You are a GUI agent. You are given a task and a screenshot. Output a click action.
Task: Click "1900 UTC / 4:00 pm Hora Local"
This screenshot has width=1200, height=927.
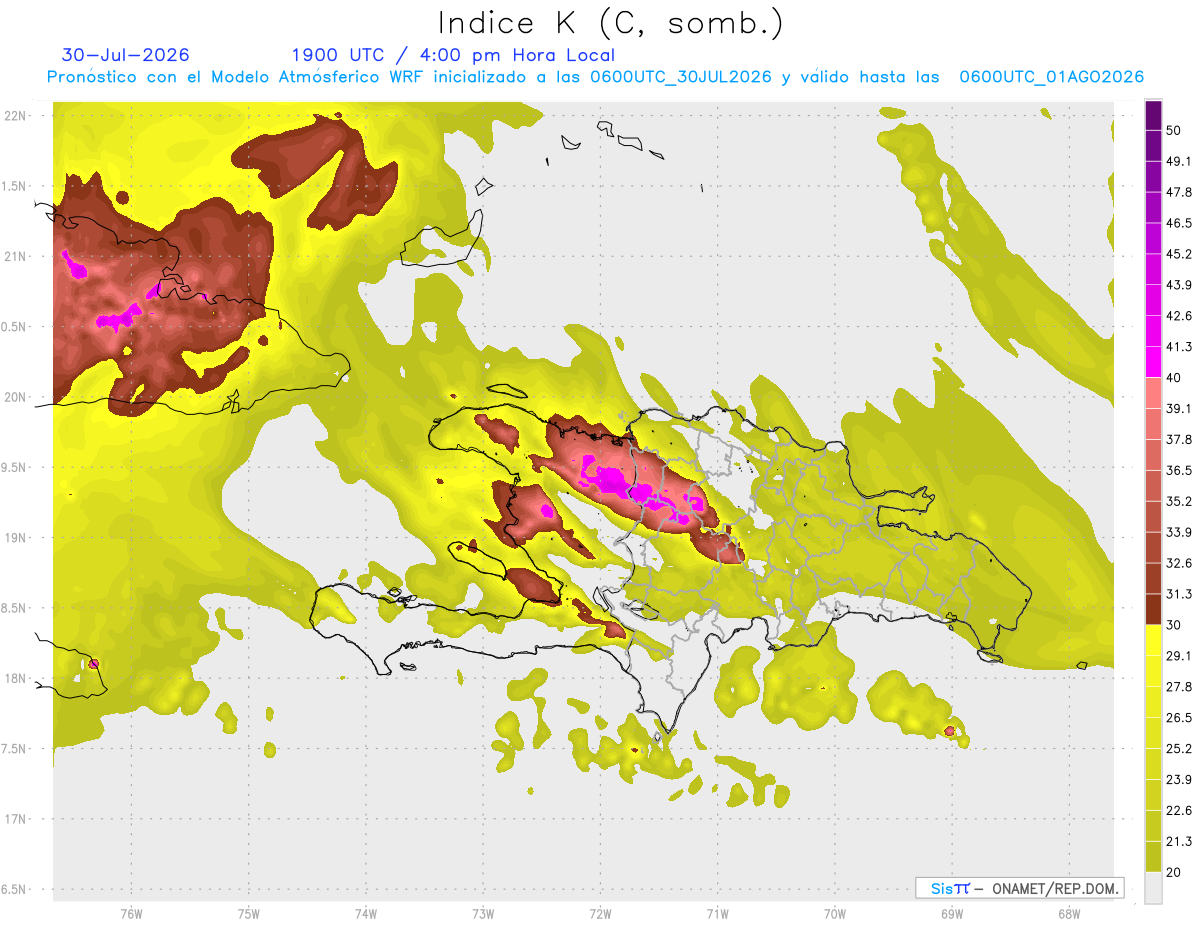pyautogui.click(x=453, y=55)
